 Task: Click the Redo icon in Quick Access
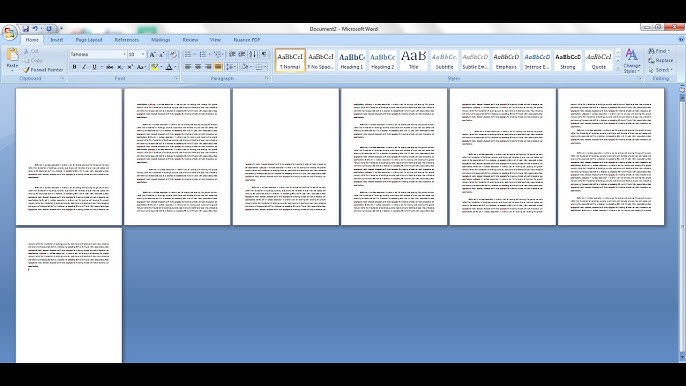pos(49,29)
